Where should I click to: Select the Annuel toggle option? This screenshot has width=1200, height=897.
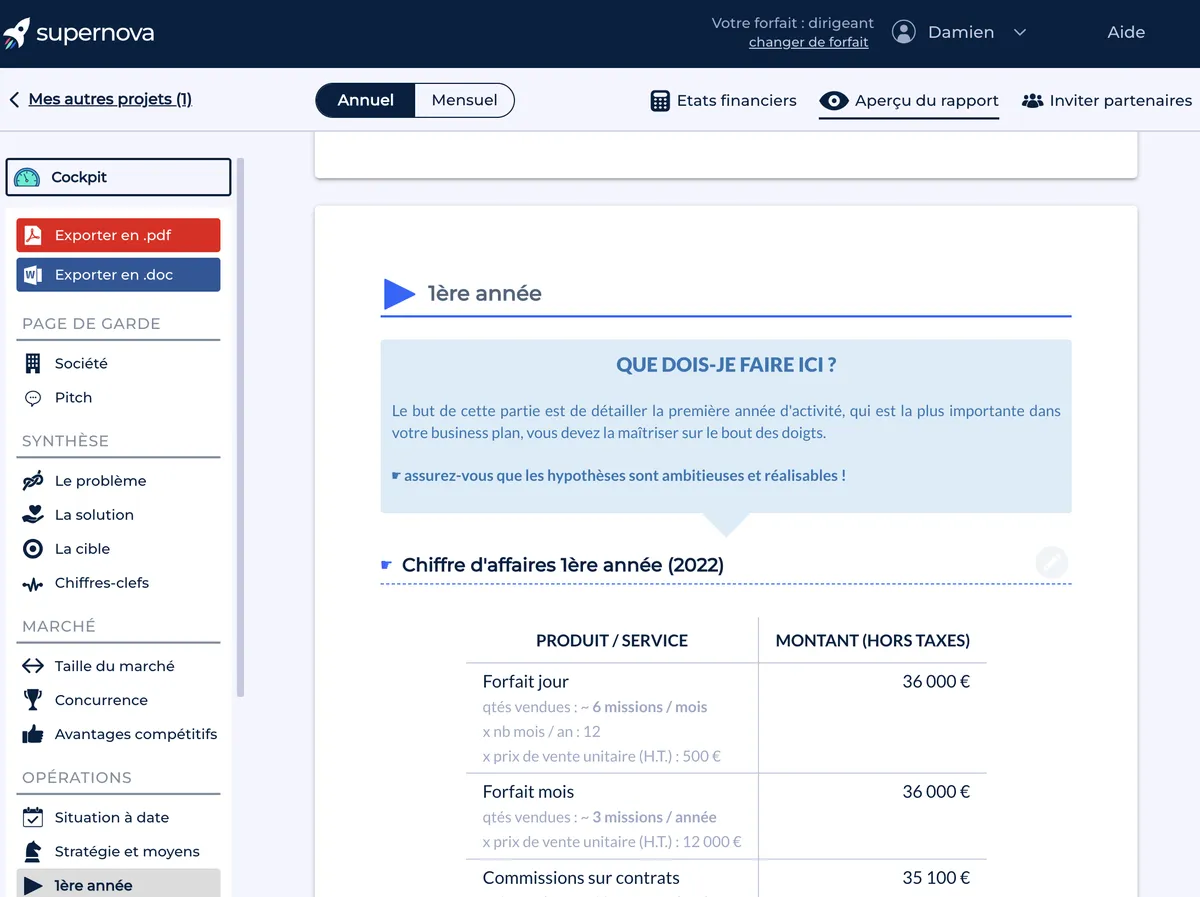pos(365,100)
